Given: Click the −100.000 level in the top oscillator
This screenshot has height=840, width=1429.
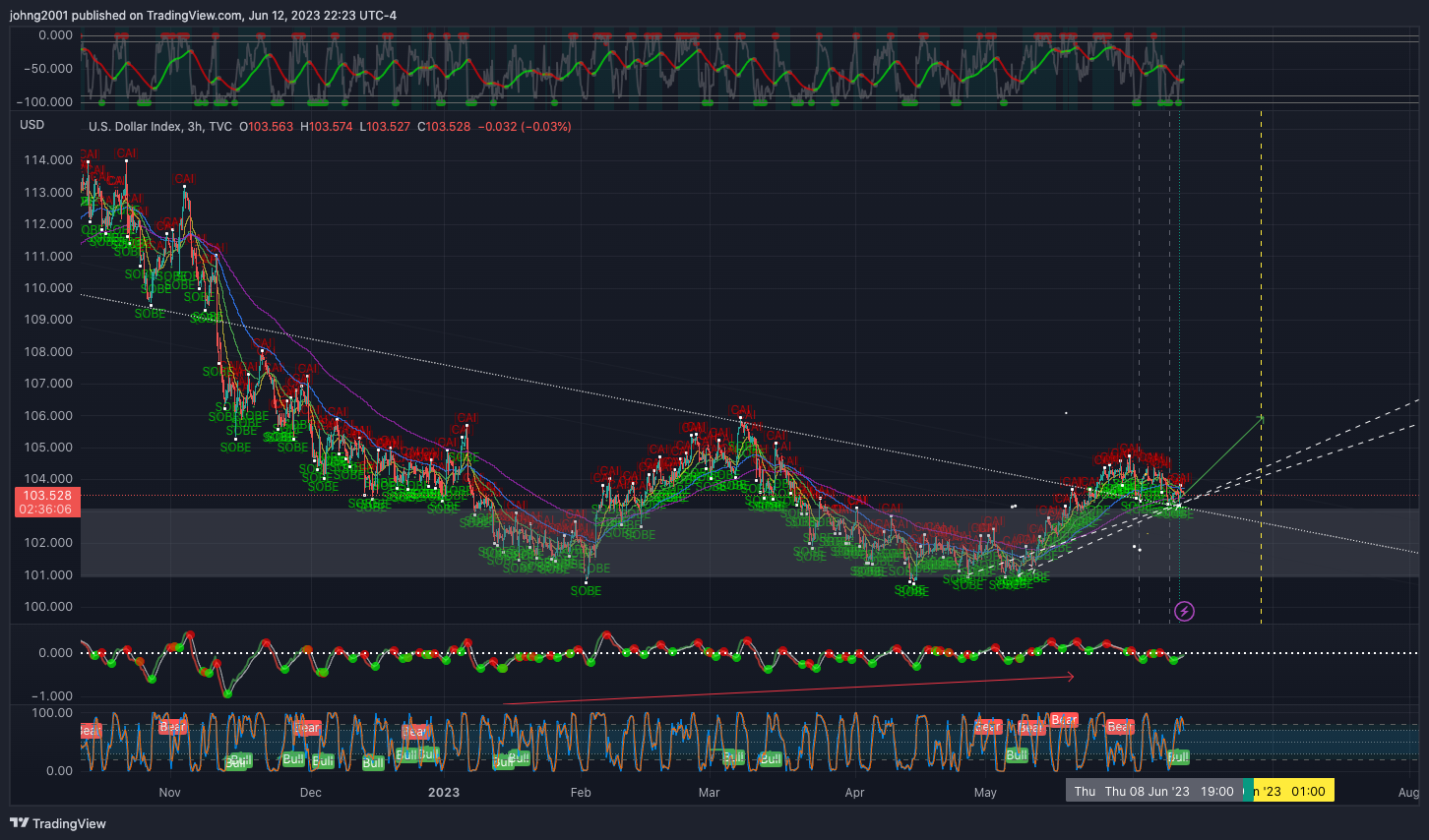Looking at the screenshot, I should 46,102.
